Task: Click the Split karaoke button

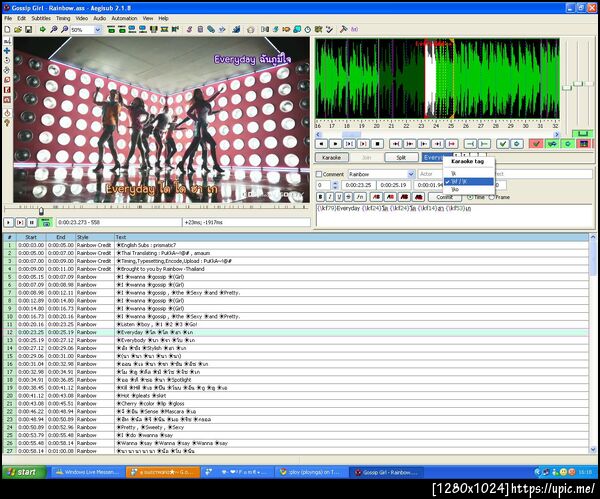Action: 401,157
